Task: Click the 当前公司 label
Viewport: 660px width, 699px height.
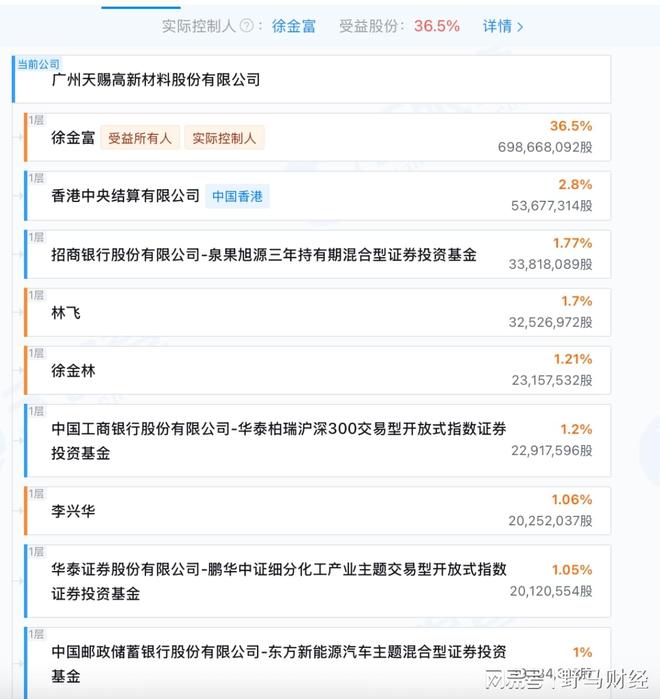Action: pos(37,64)
